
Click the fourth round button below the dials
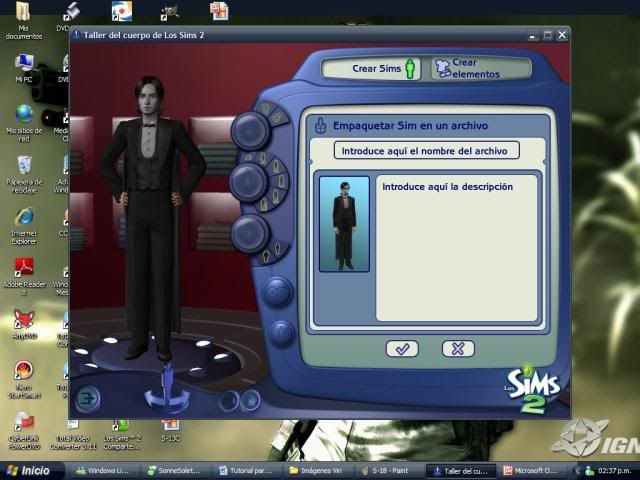(x=277, y=291)
